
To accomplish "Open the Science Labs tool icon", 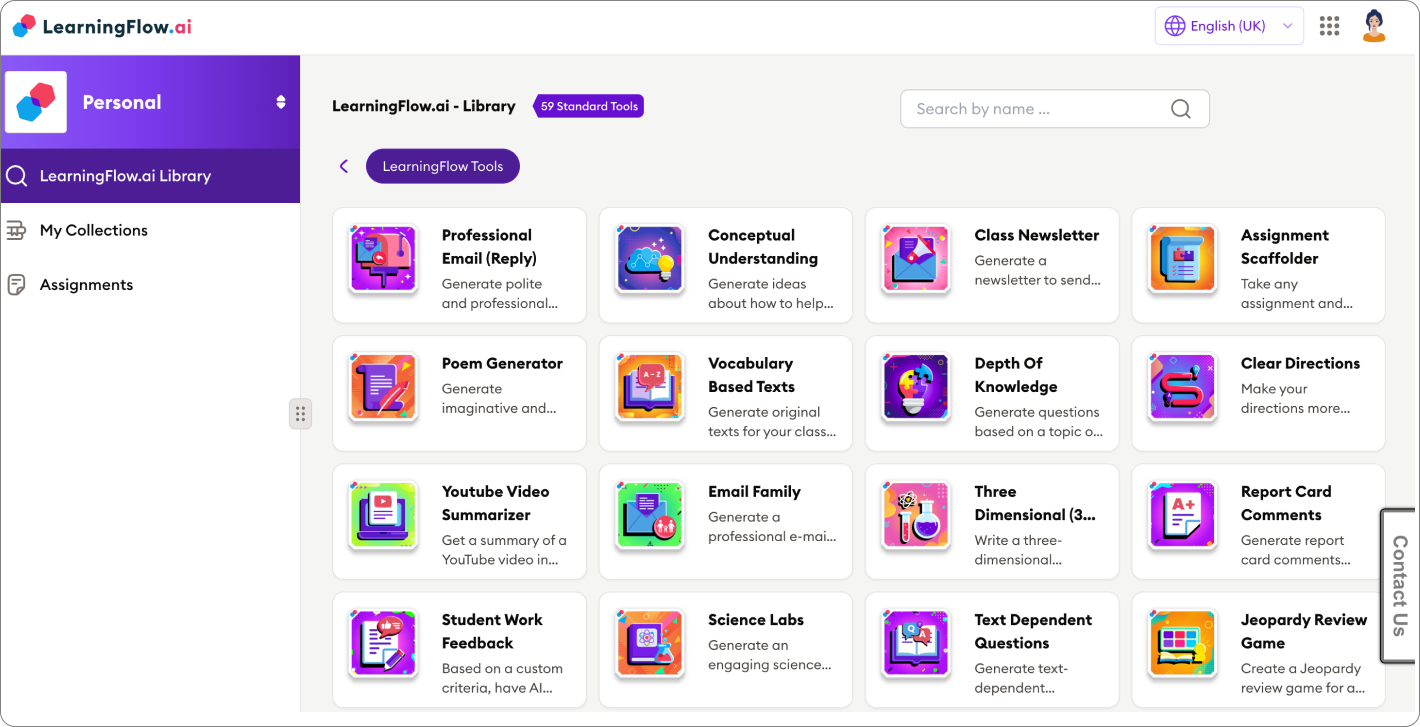I will (650, 643).
